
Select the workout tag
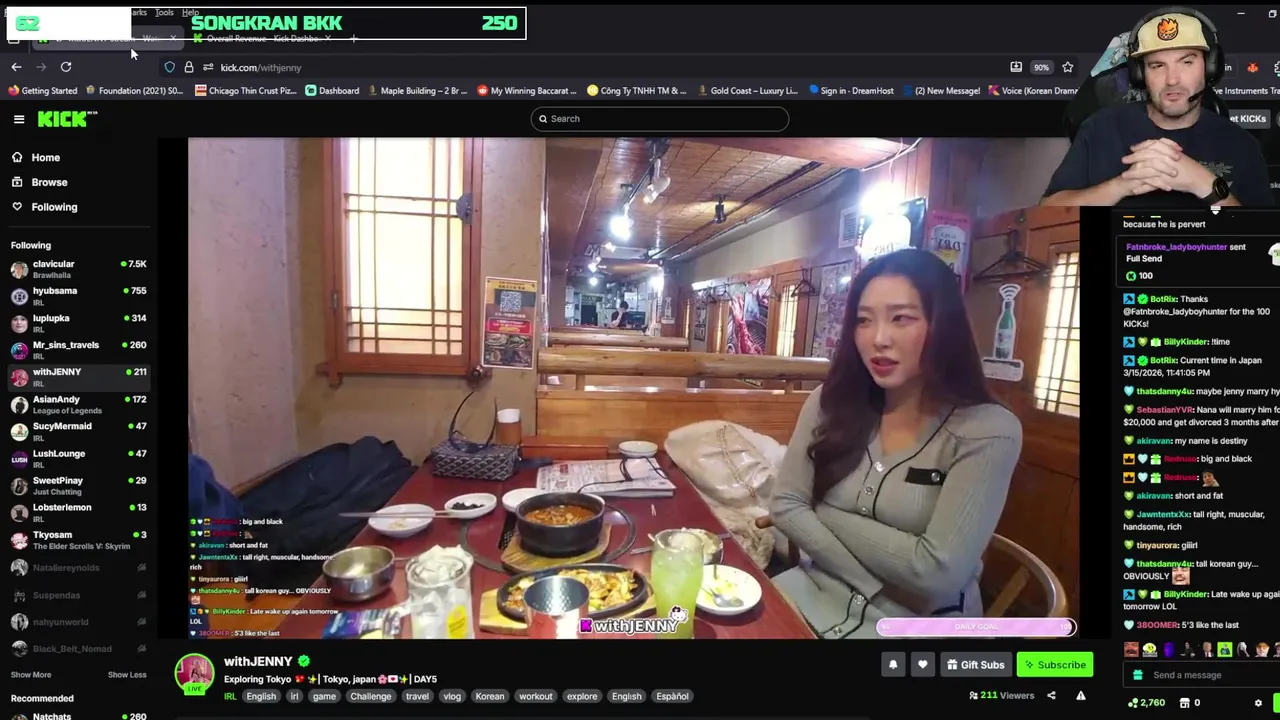click(x=536, y=697)
